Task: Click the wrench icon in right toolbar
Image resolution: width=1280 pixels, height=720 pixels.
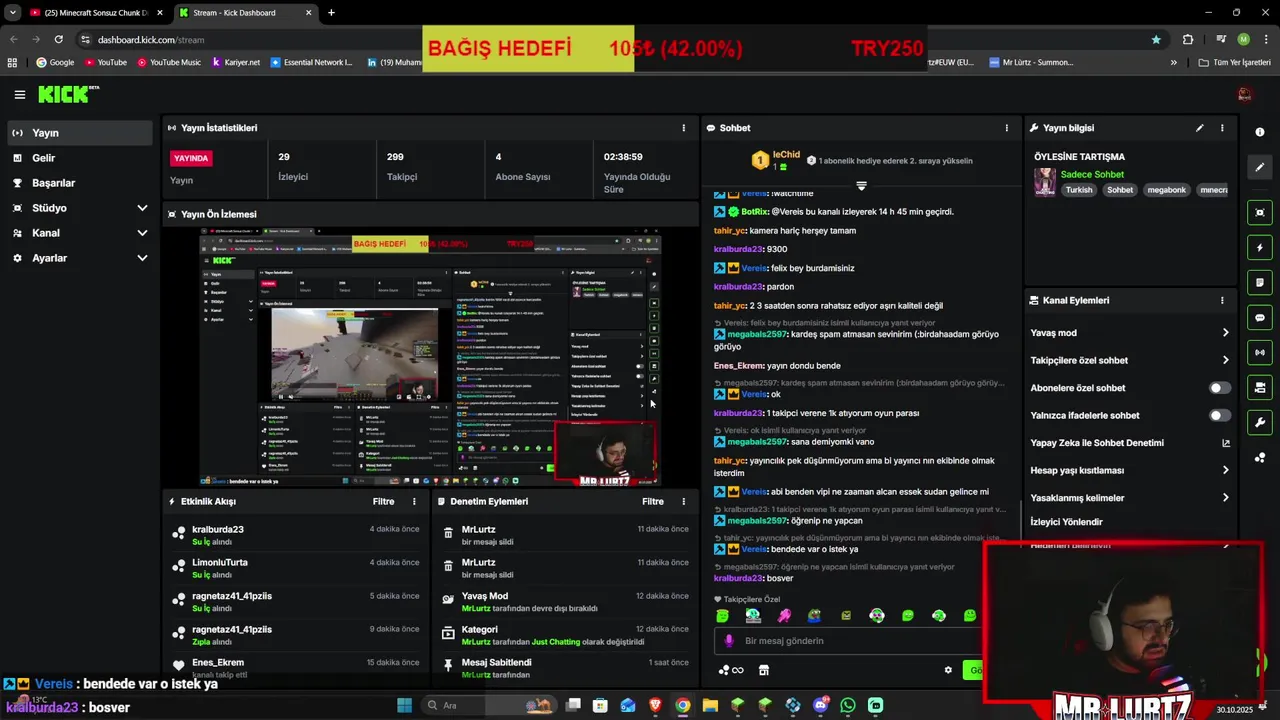Action: 1260,422
